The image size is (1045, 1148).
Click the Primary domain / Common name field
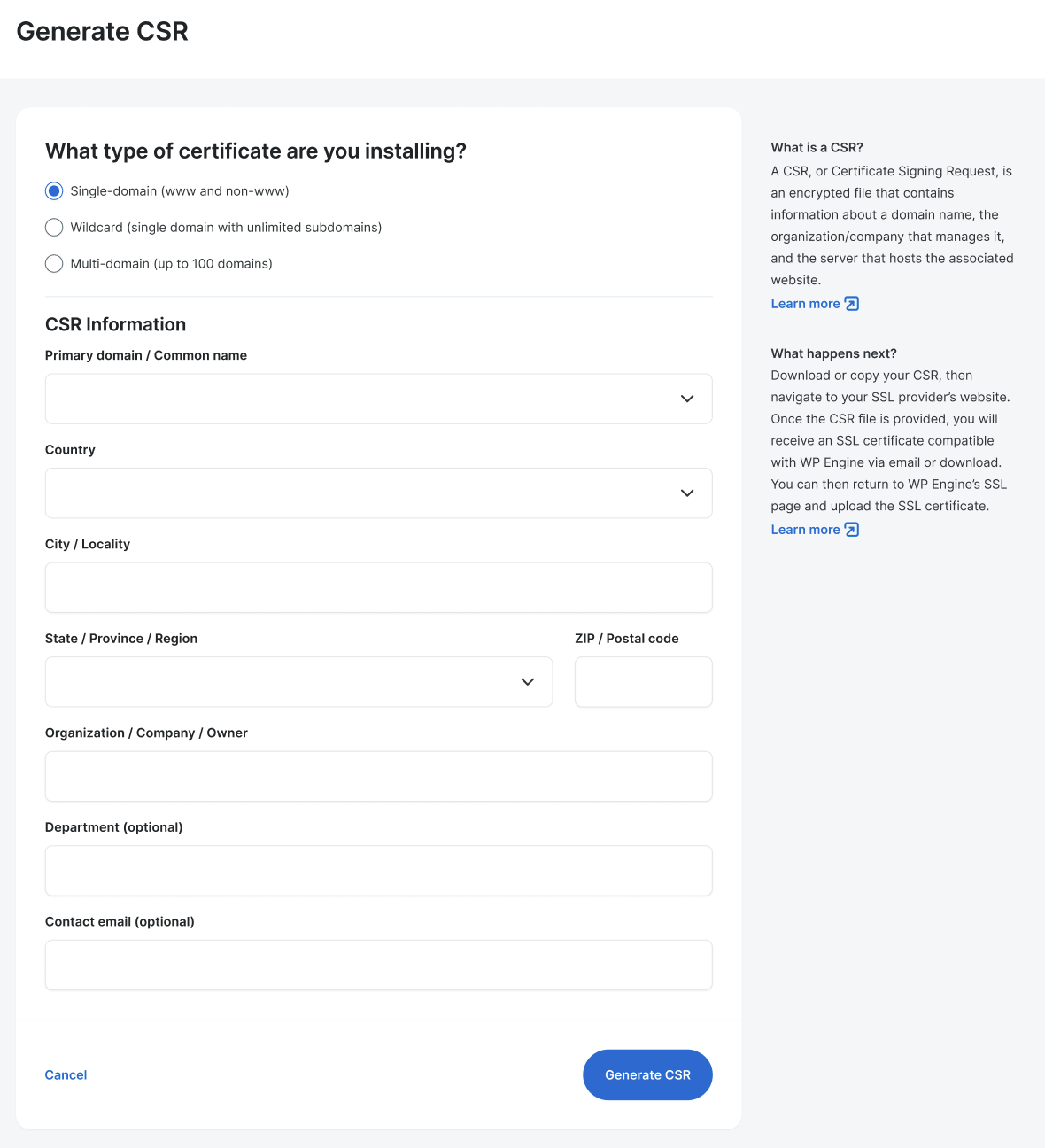click(354, 399)
